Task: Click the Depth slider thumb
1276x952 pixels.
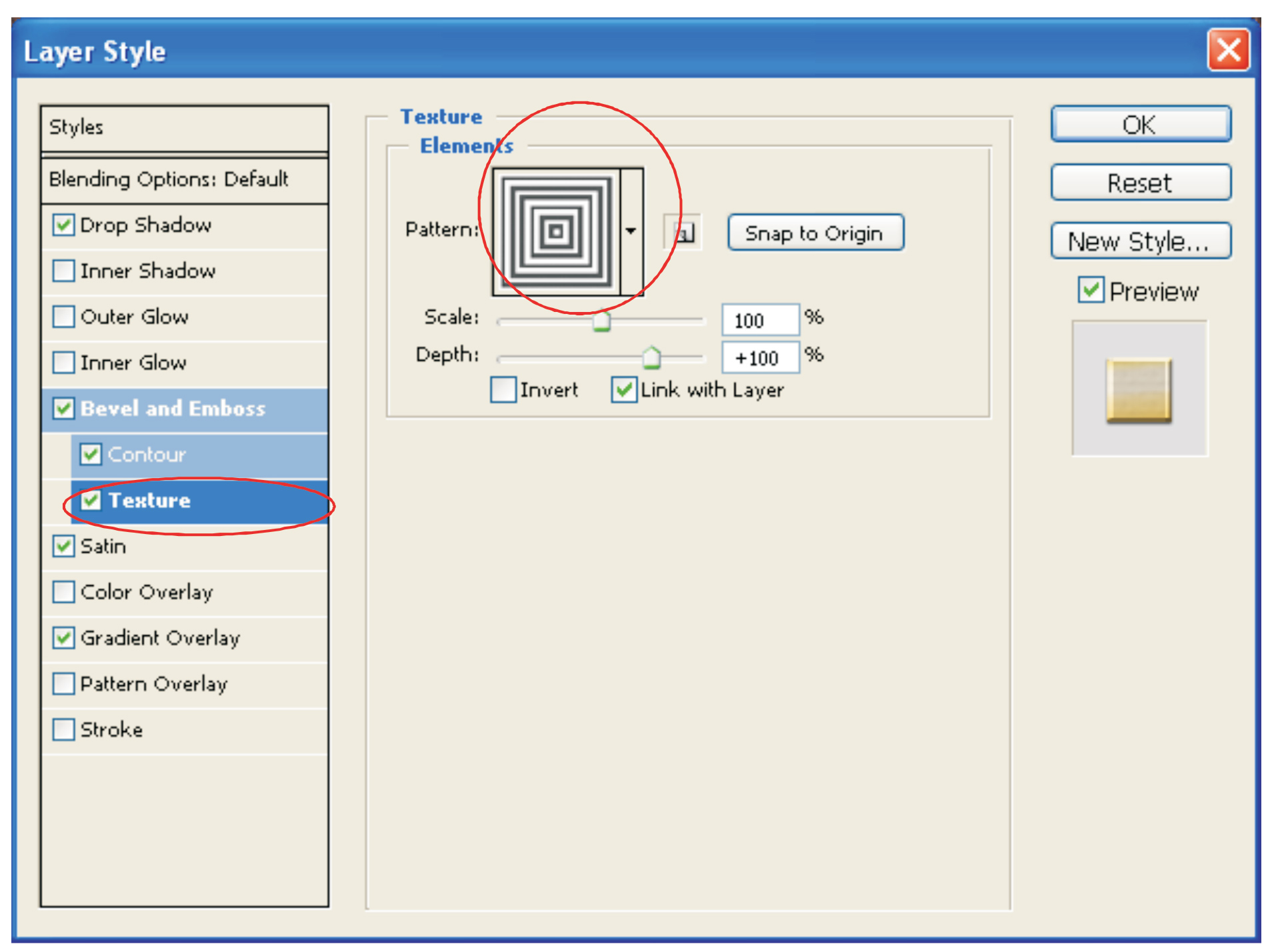Action: point(651,358)
